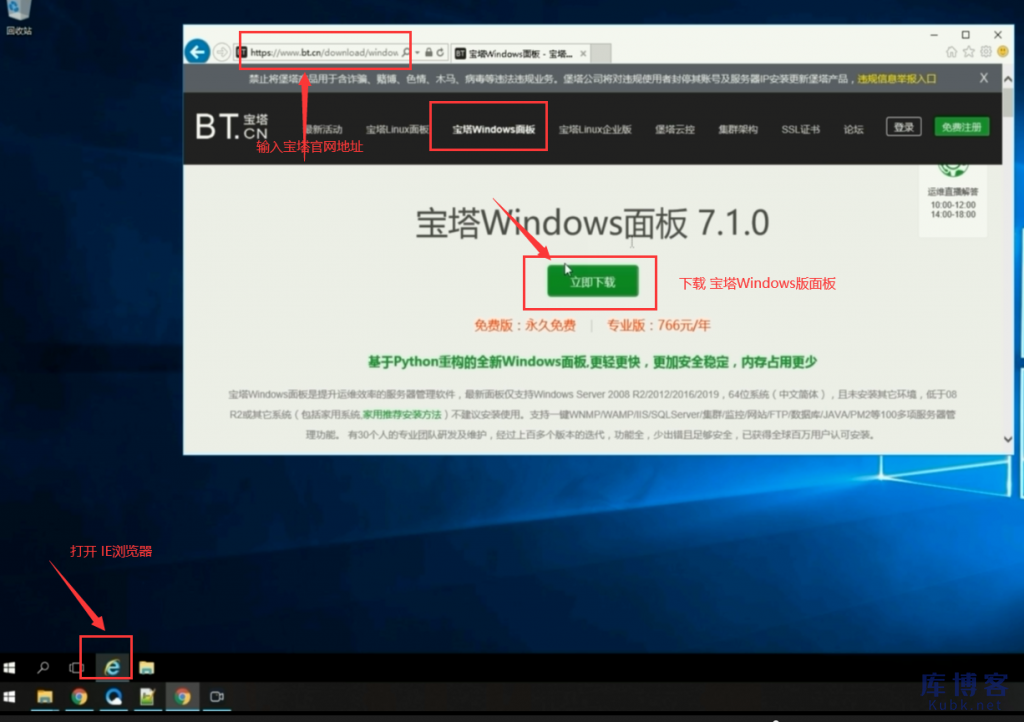The width and height of the screenshot is (1024, 722).
Task: Minimize the Internet Explorer window
Action: pyautogui.click(x=934, y=35)
